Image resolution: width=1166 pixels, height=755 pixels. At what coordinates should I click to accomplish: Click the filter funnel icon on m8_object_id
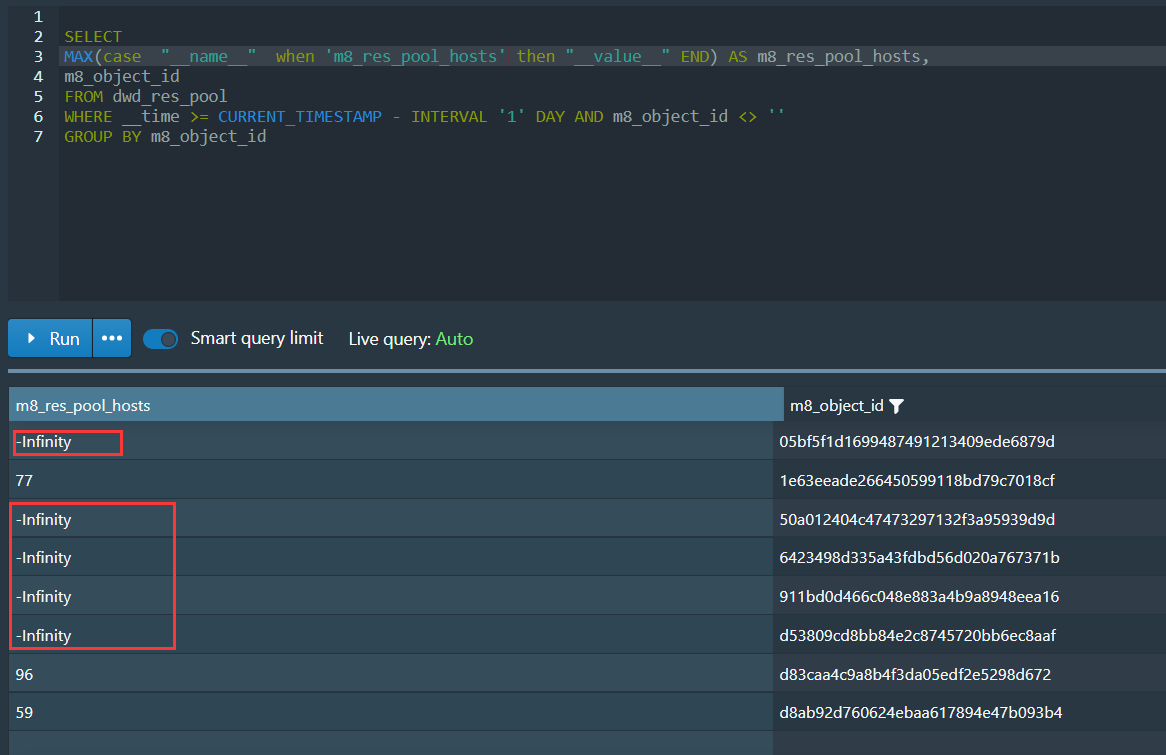896,405
